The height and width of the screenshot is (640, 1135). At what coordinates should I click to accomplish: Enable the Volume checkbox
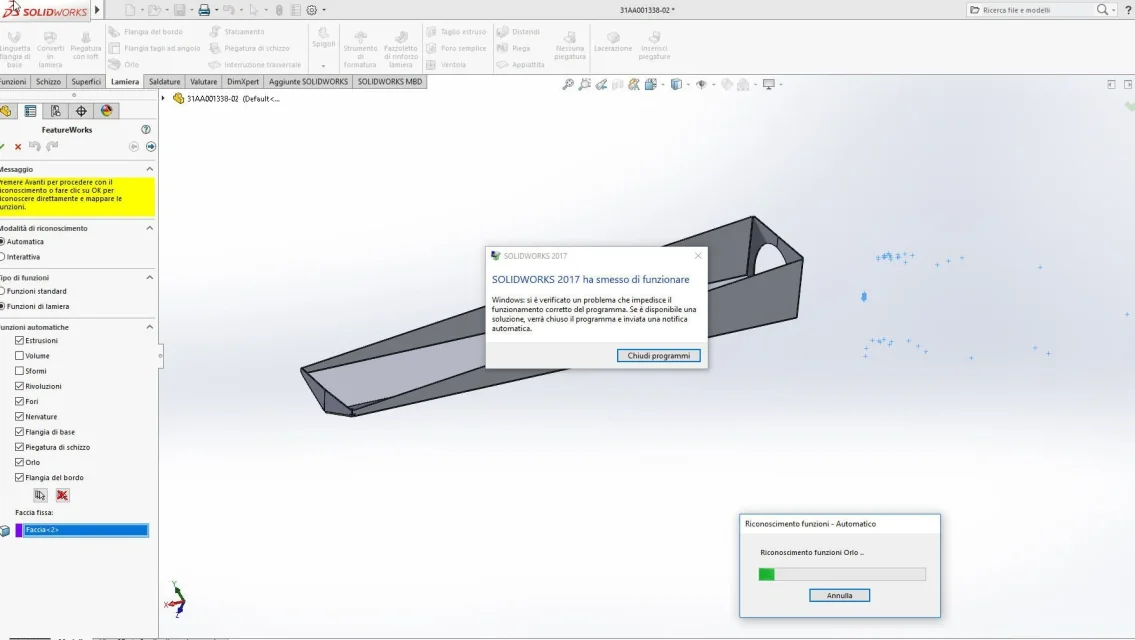pyautogui.click(x=20, y=355)
